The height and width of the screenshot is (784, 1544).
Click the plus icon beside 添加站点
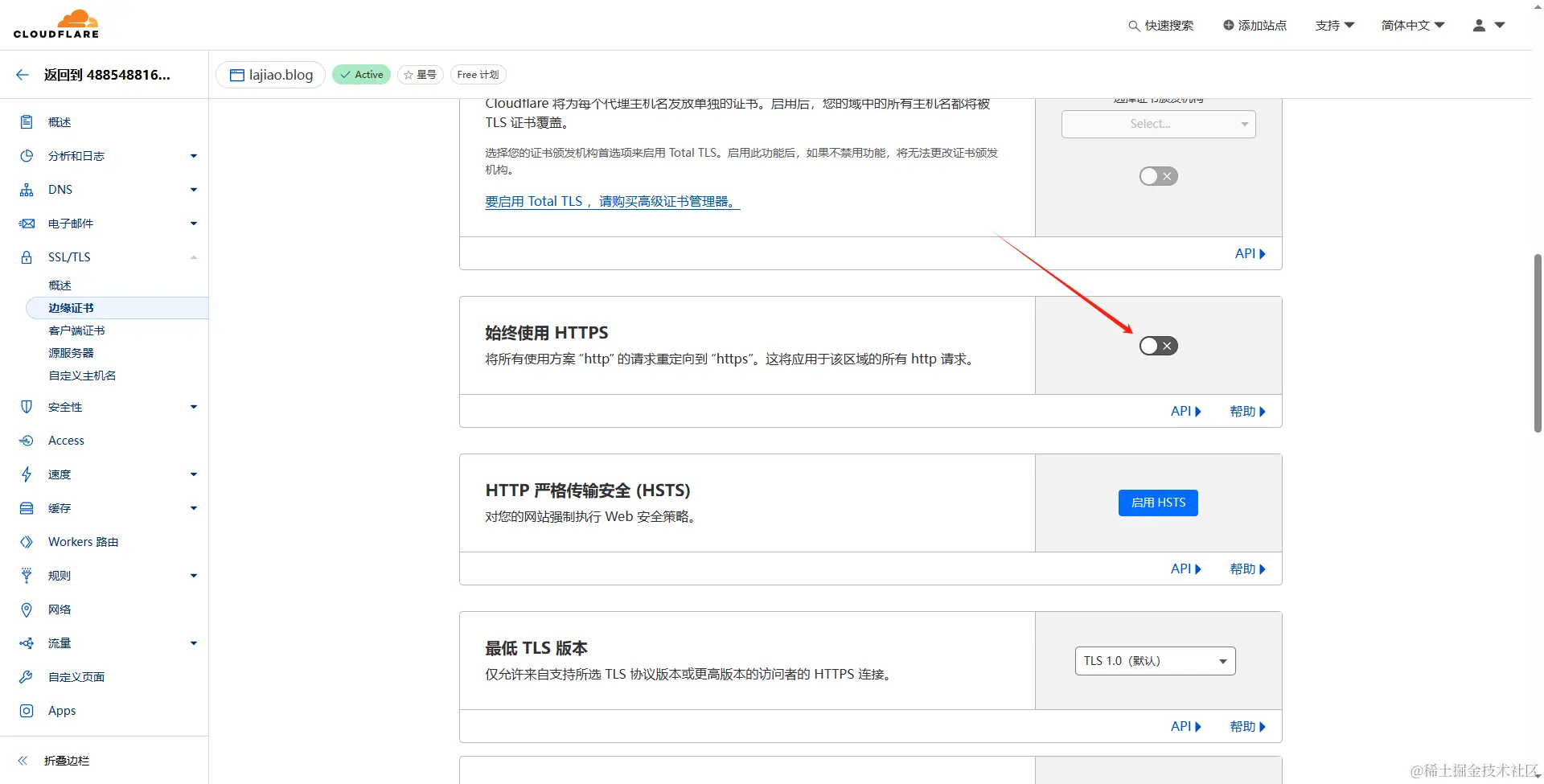pyautogui.click(x=1229, y=26)
